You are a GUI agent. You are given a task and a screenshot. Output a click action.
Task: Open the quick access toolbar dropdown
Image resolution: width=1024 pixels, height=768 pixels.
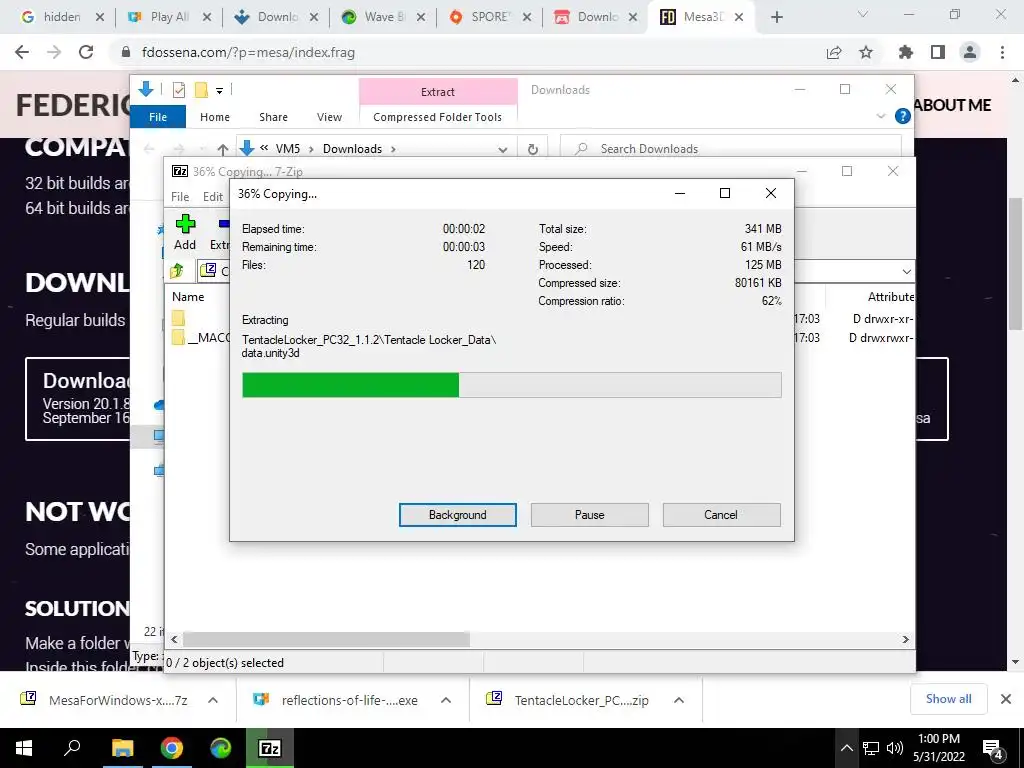point(219,91)
